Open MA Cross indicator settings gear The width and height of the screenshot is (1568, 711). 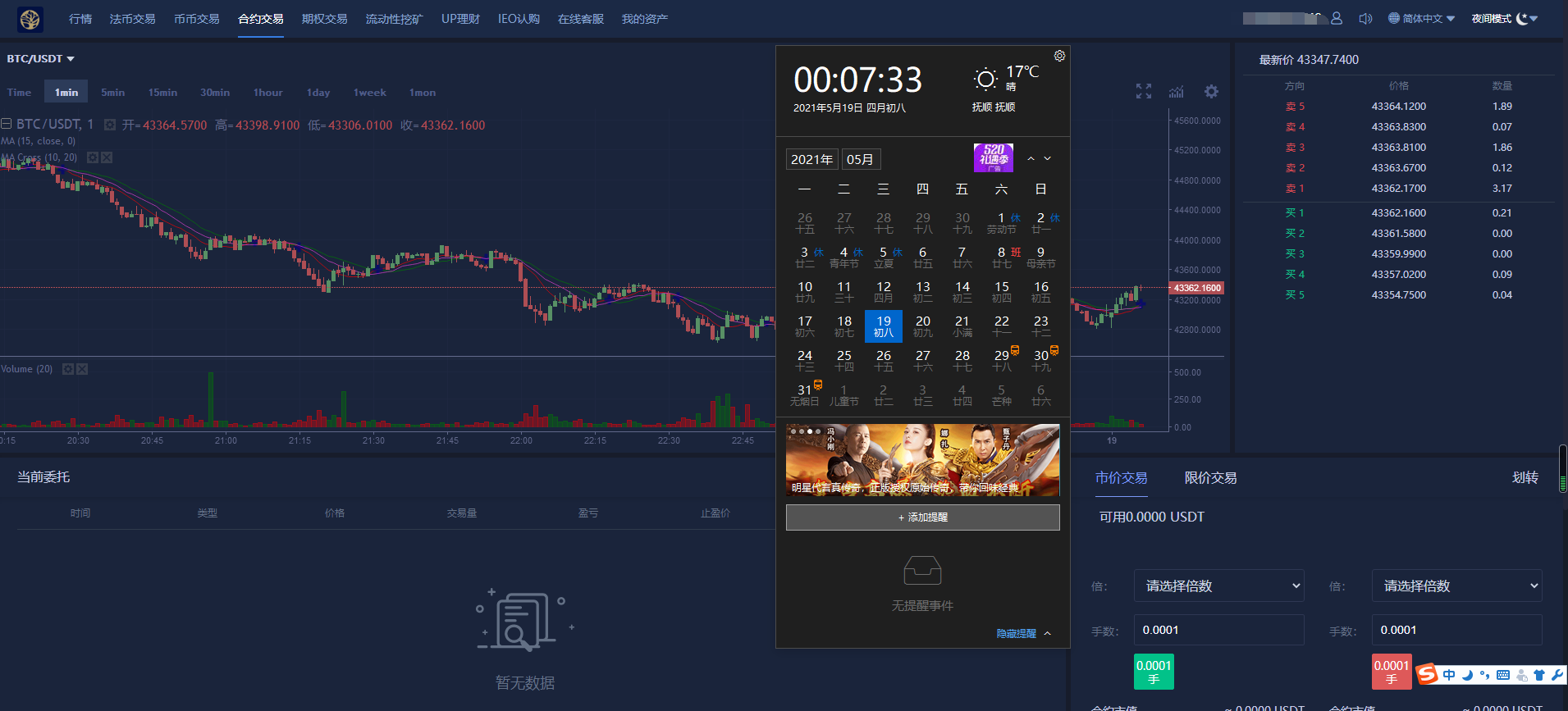click(93, 157)
